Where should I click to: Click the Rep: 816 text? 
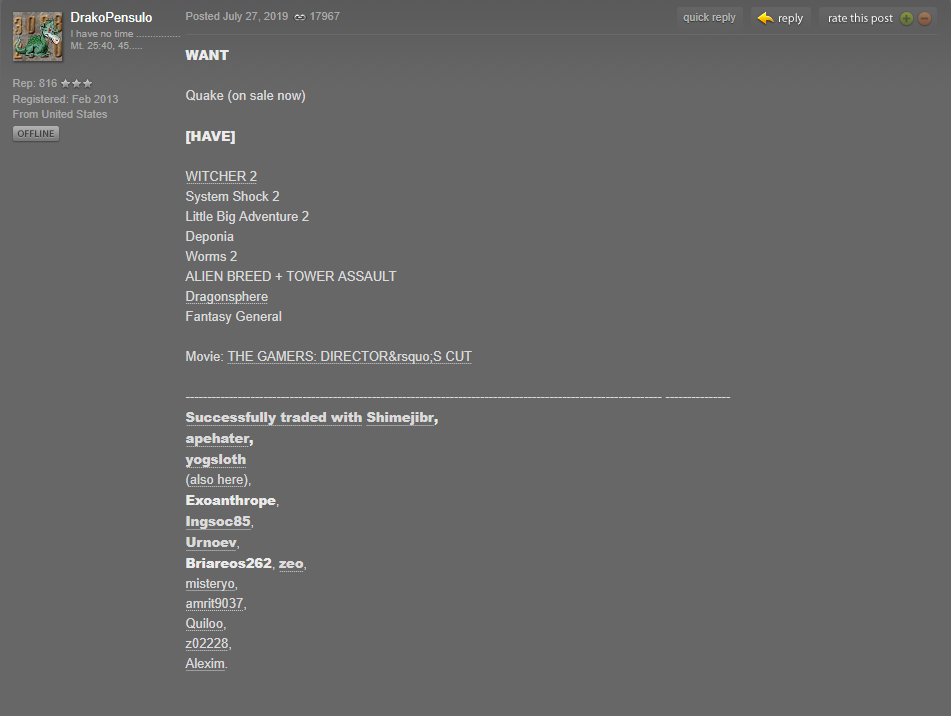35,84
